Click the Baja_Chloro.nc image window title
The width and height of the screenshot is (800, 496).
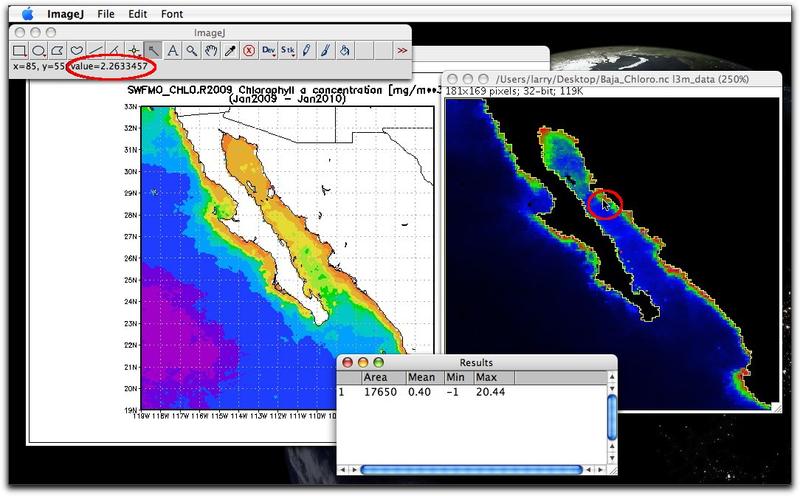(622, 79)
